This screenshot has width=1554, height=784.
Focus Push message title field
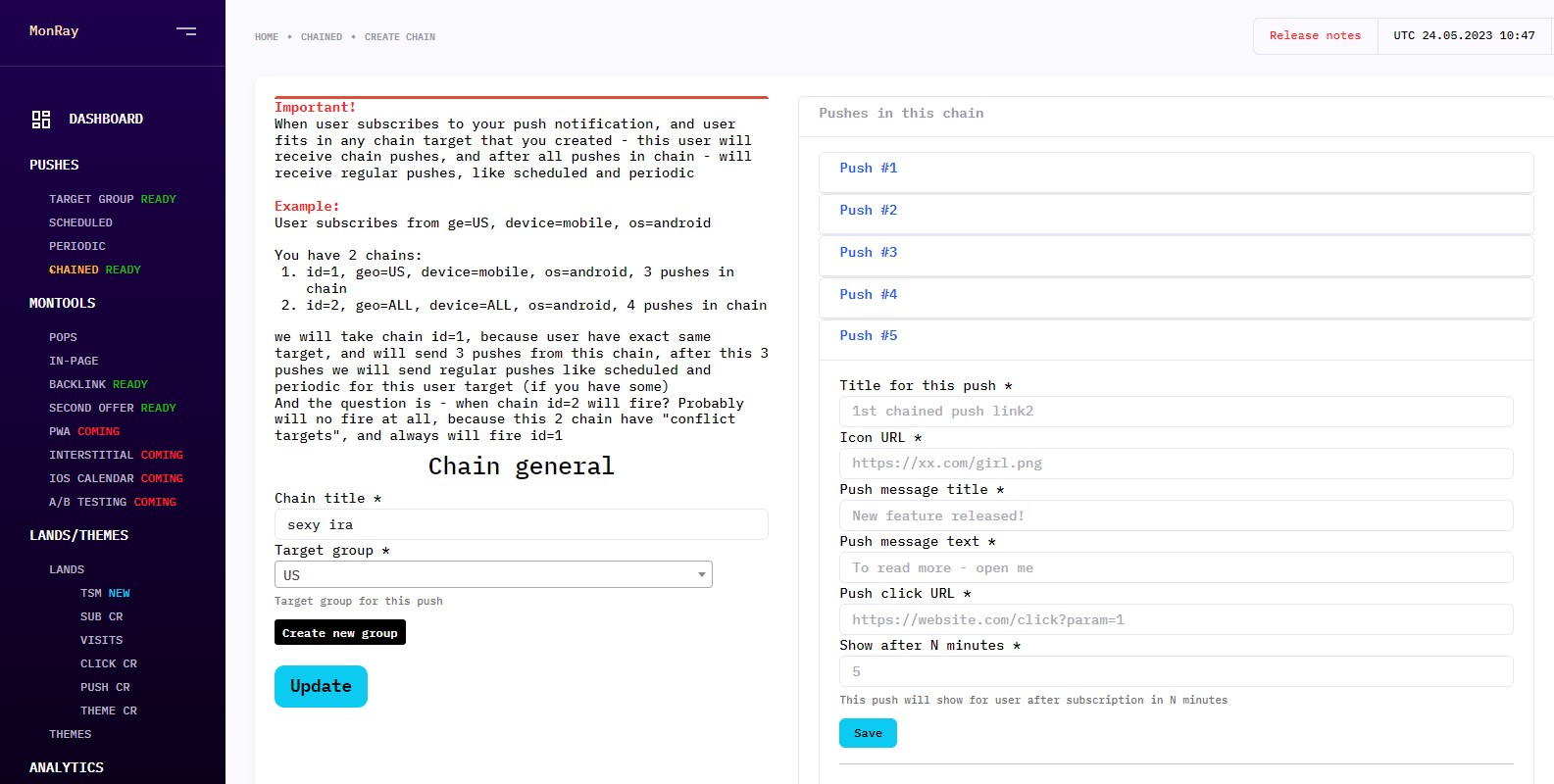(1176, 515)
